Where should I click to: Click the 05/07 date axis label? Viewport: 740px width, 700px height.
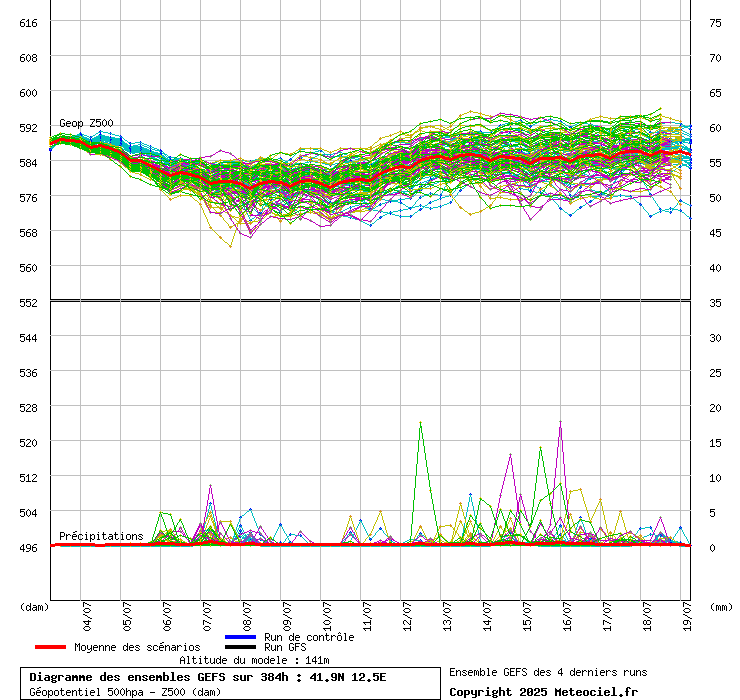coord(127,616)
